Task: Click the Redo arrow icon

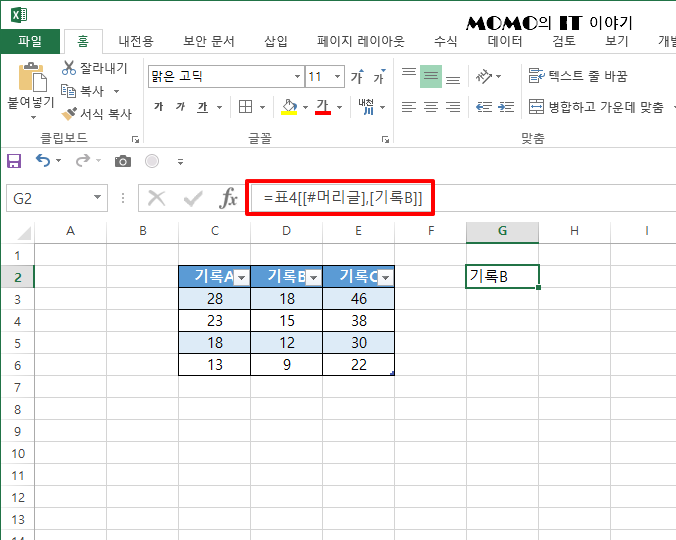Action: tap(83, 161)
